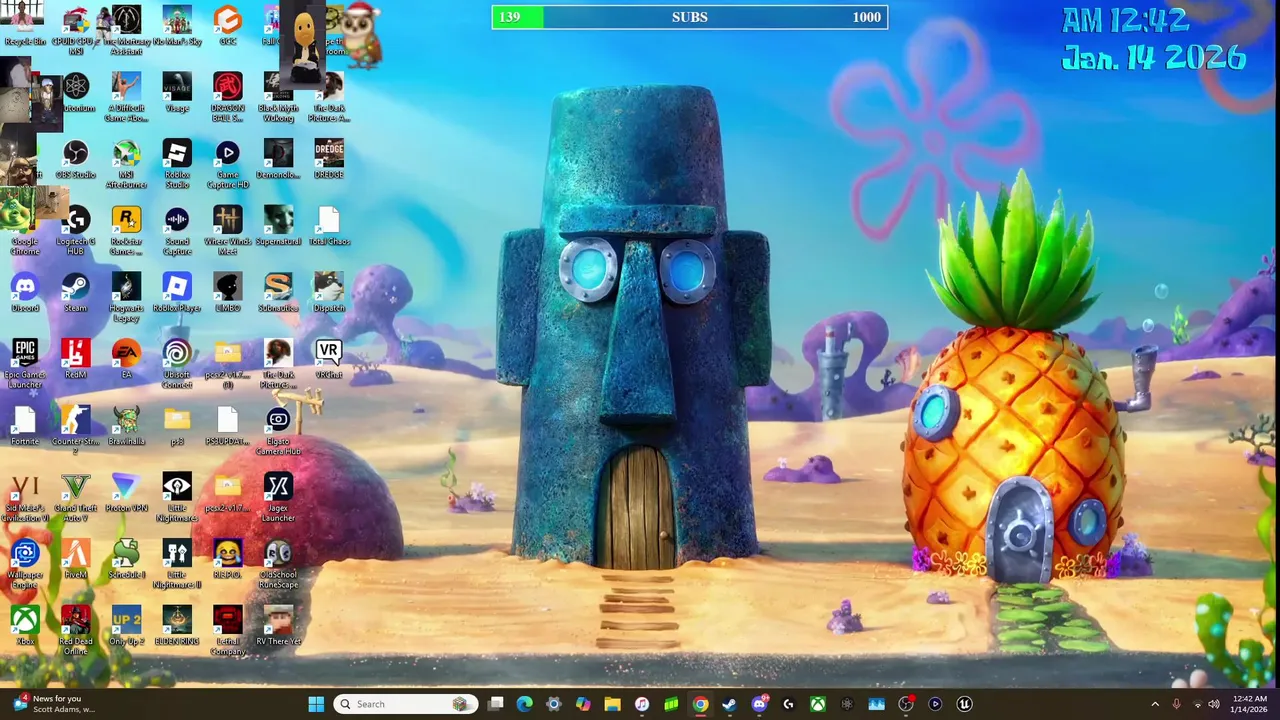Open the News for you widget
The width and height of the screenshot is (1280, 720).
tap(52, 704)
